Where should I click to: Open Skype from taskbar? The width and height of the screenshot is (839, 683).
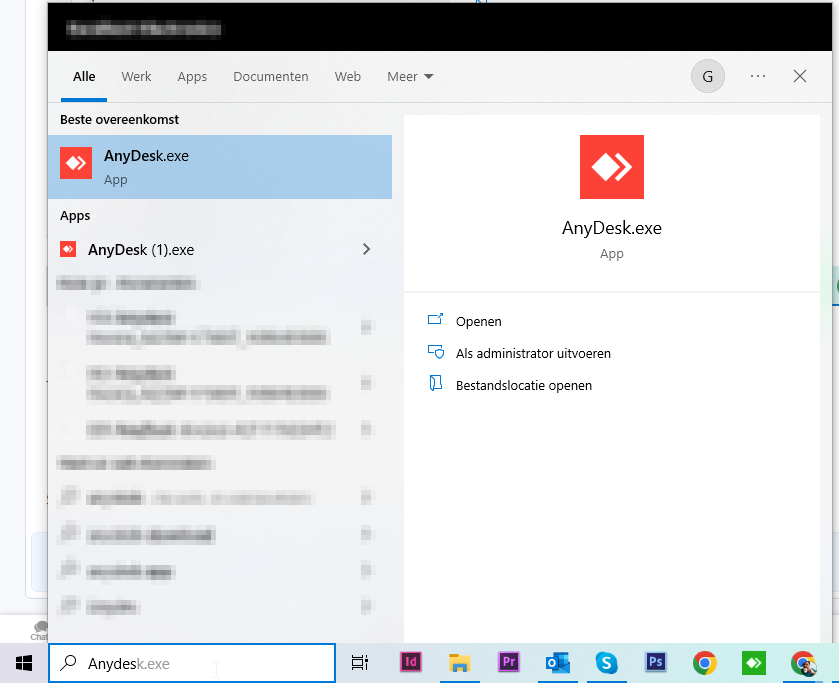pos(607,663)
